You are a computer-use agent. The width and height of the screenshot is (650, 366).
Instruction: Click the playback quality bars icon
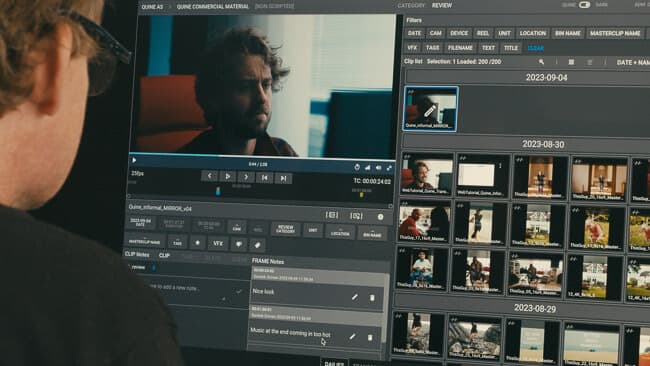[x=368, y=167]
